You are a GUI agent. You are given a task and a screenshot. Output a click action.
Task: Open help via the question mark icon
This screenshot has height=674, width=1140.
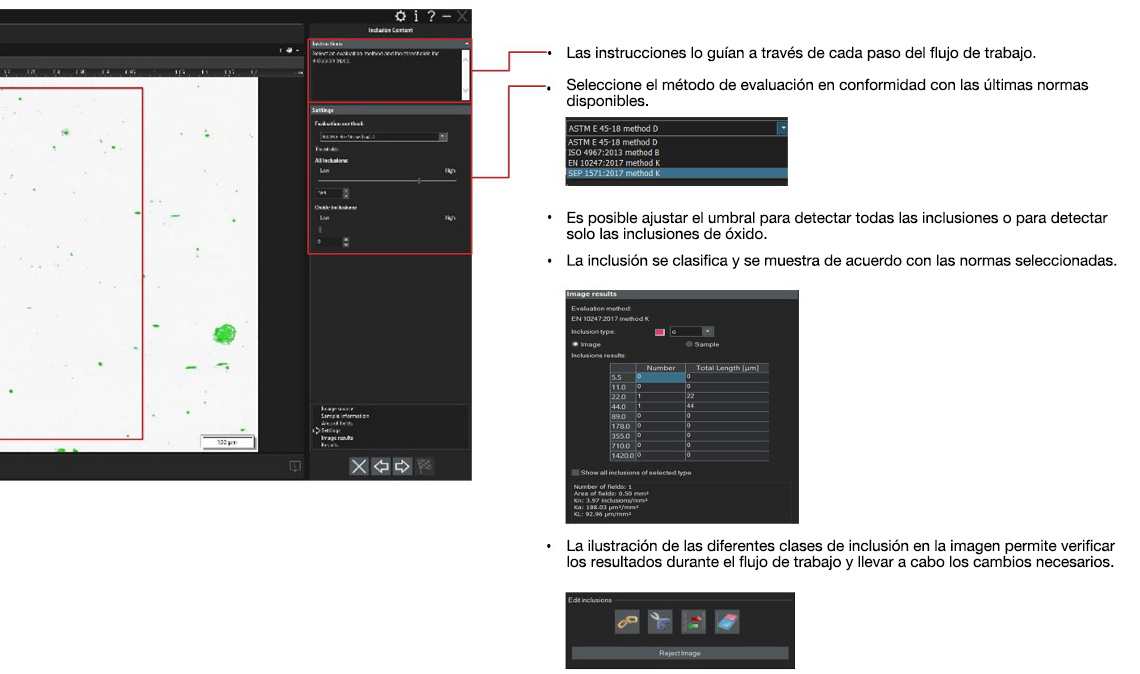(432, 14)
